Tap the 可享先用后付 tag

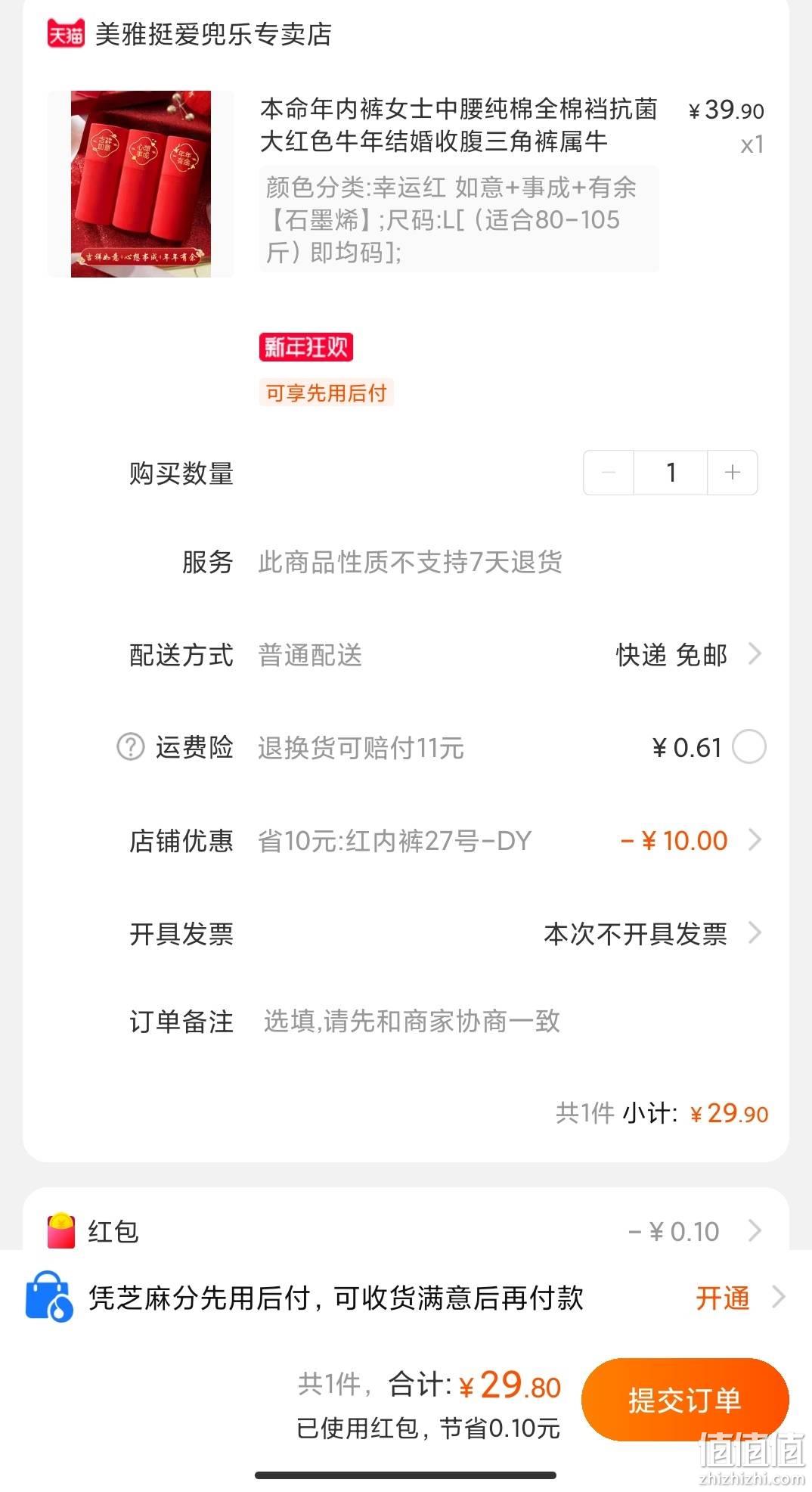tap(326, 393)
